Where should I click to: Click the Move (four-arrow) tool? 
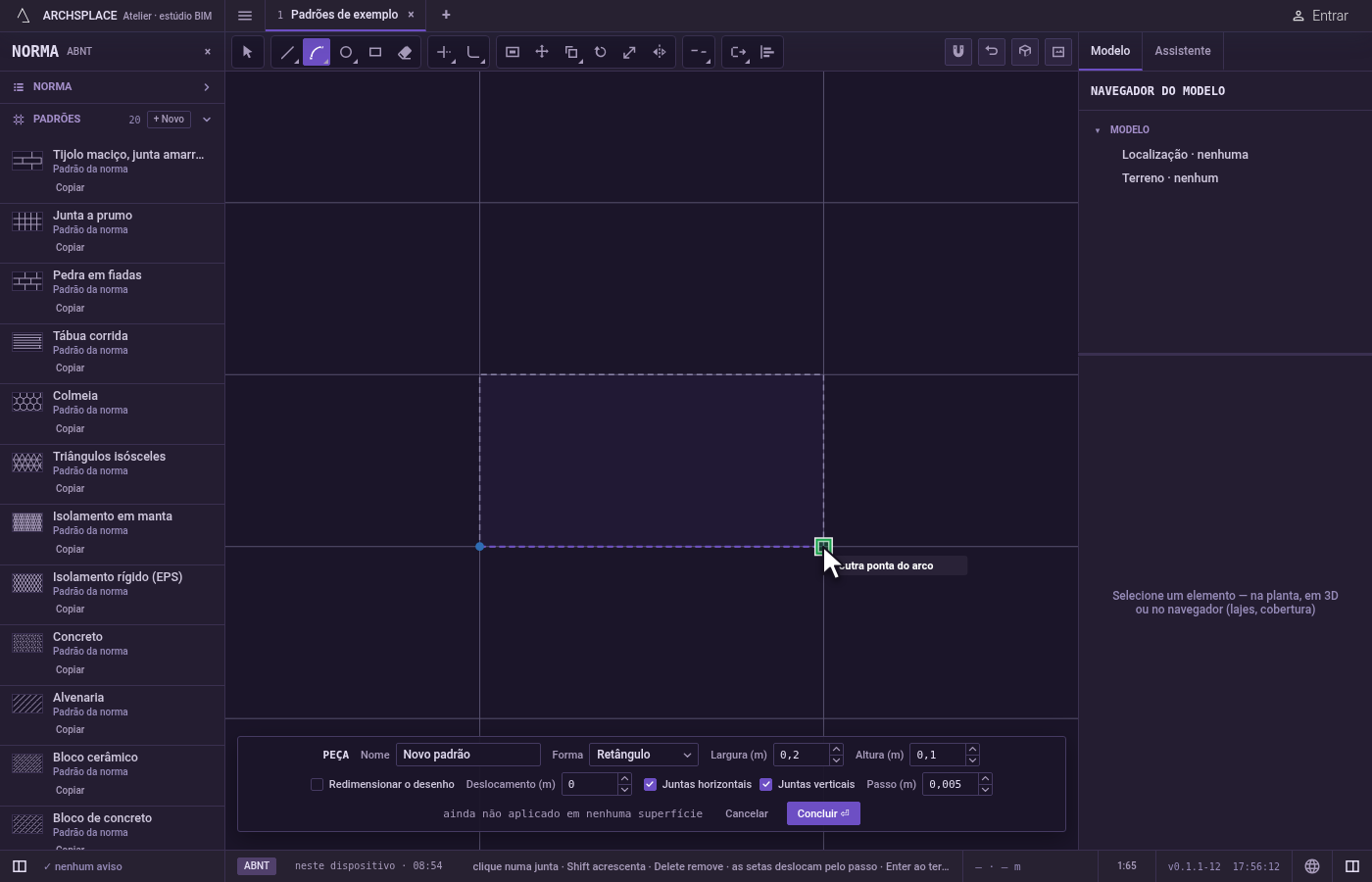pos(542,52)
